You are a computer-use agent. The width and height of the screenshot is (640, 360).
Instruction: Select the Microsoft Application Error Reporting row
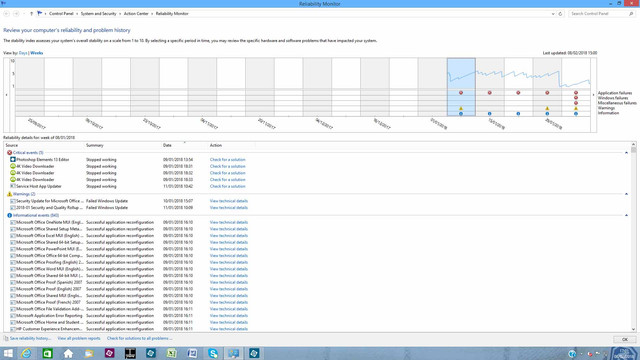pyautogui.click(x=129, y=316)
